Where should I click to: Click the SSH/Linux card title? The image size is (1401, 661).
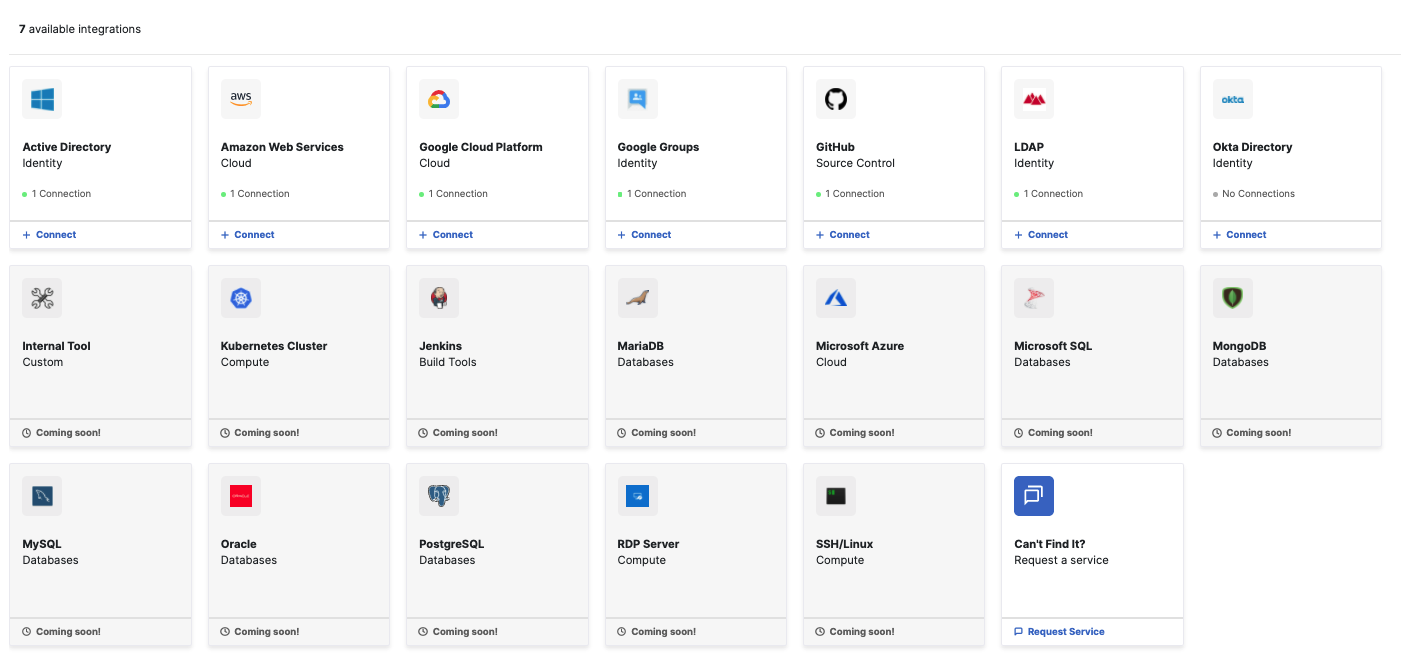[x=845, y=544]
